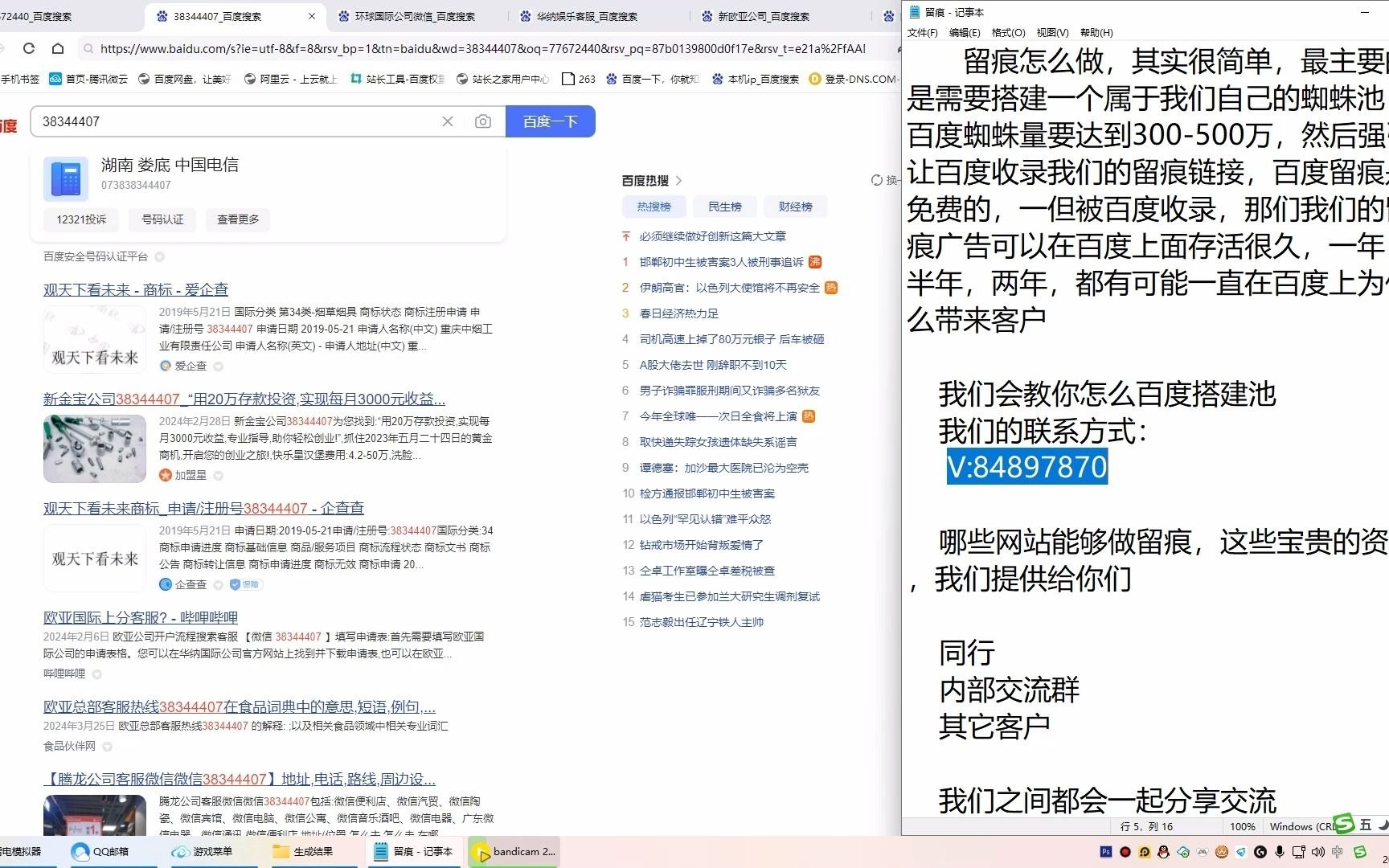Switch to bandicam taskbar window

click(x=514, y=852)
